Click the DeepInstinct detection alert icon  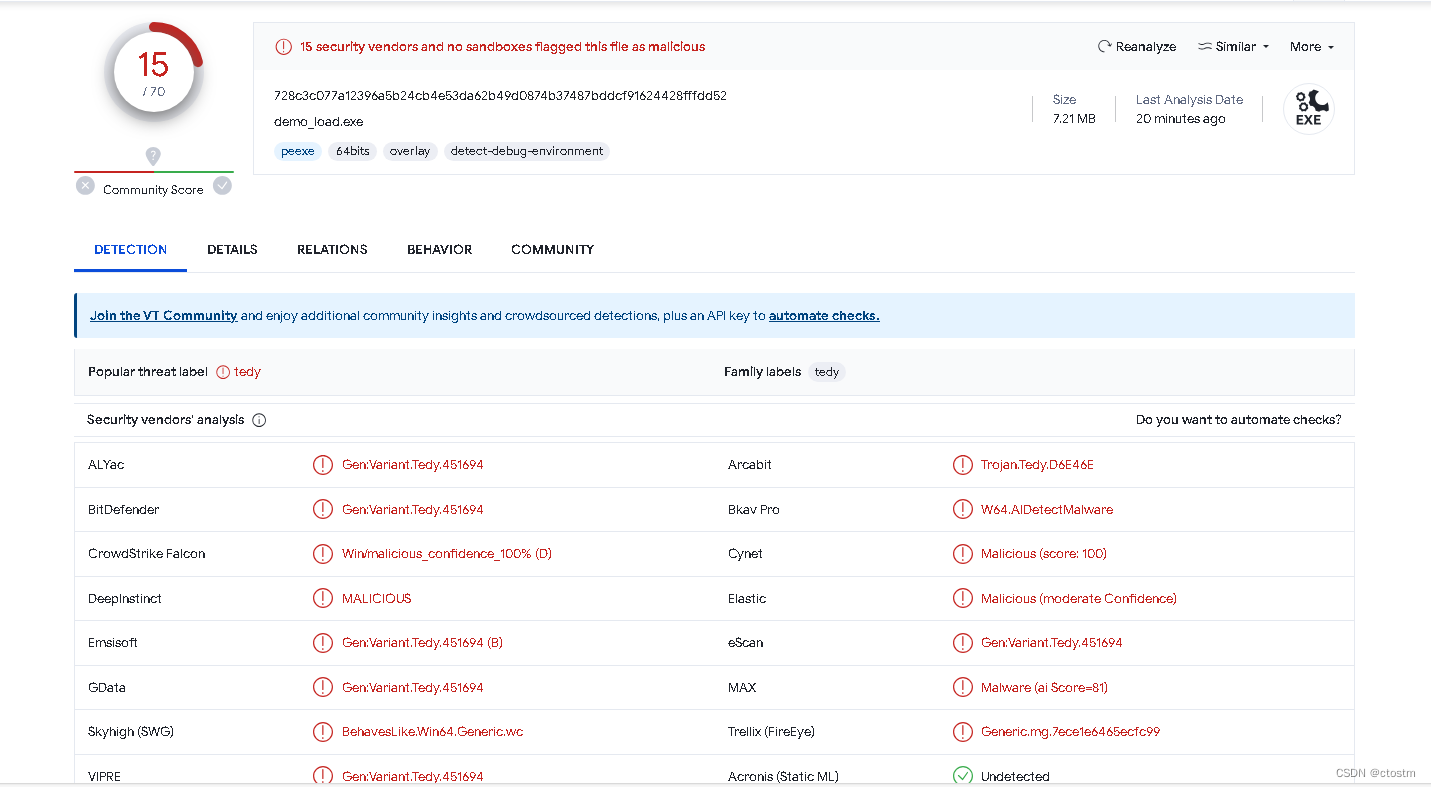(x=323, y=599)
